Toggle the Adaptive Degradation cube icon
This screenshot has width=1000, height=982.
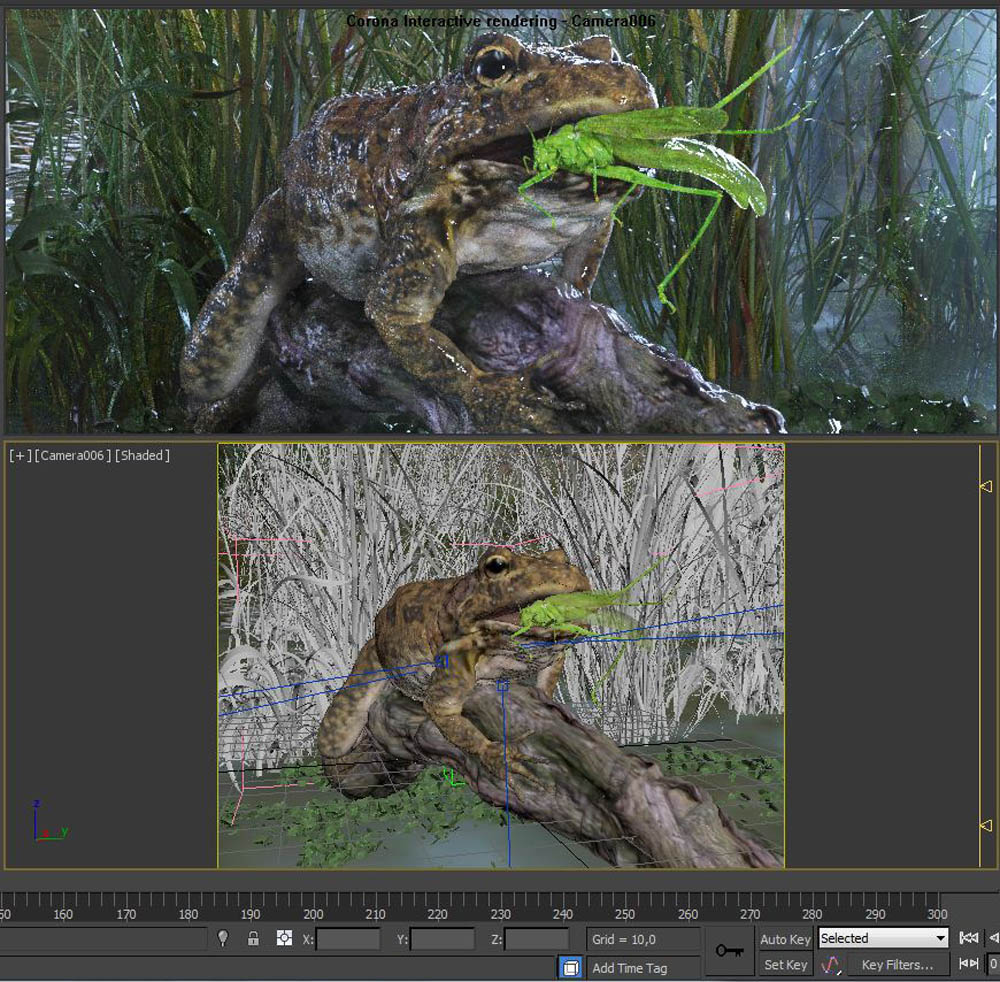pyautogui.click(x=571, y=967)
